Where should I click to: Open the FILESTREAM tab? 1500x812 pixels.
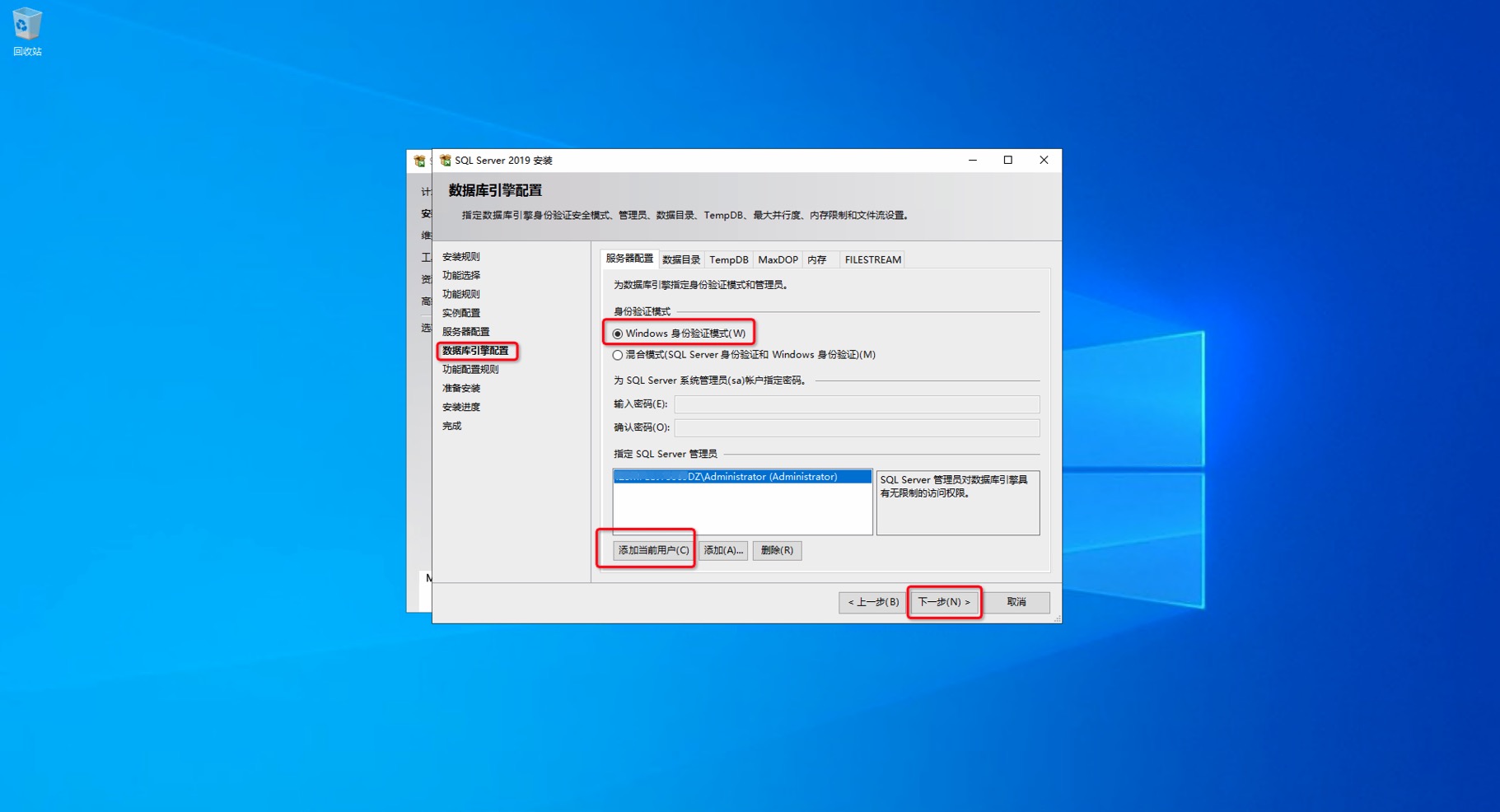point(872,259)
